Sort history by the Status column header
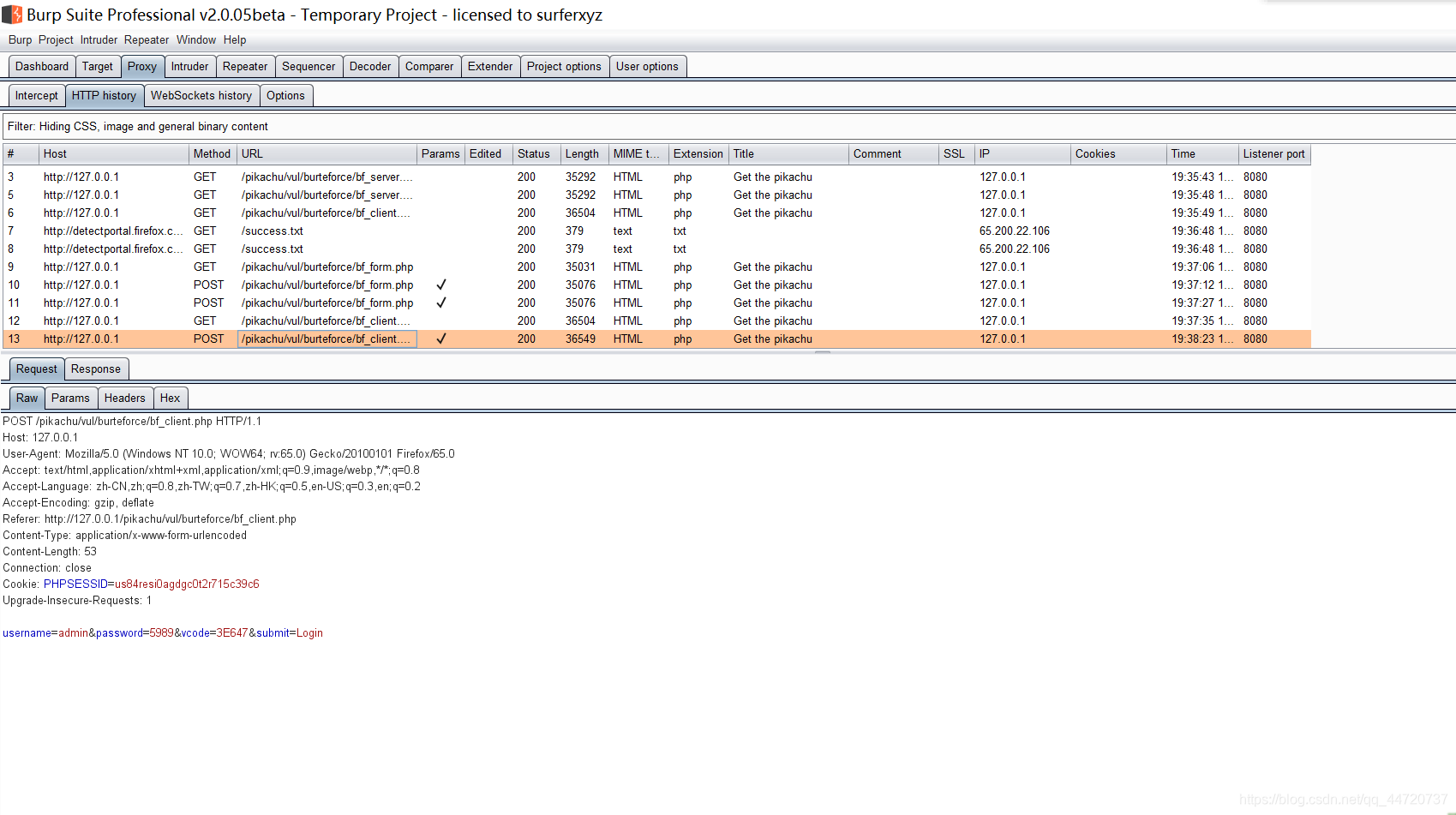This screenshot has height=815, width=1456. 536,153
